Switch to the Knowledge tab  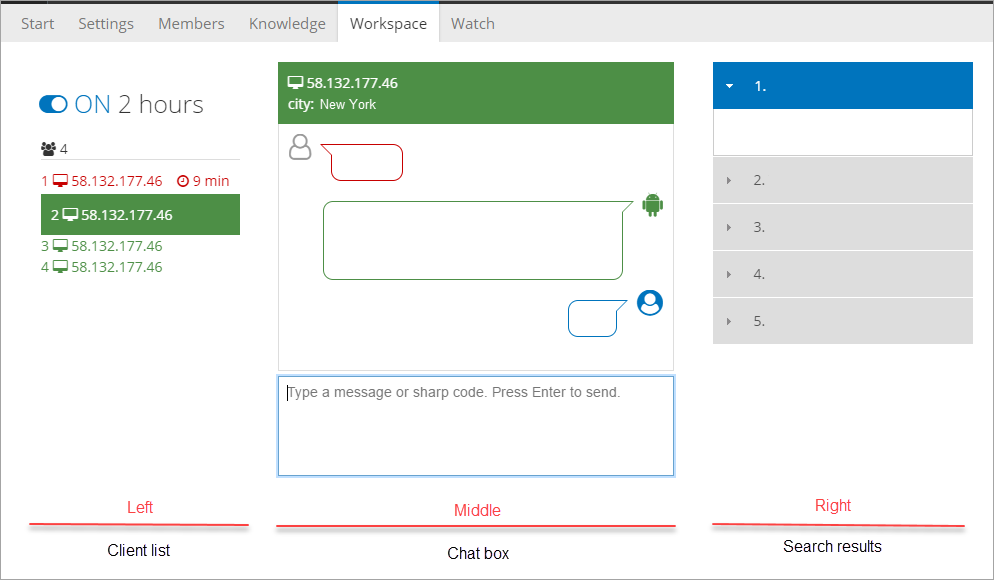(x=287, y=23)
